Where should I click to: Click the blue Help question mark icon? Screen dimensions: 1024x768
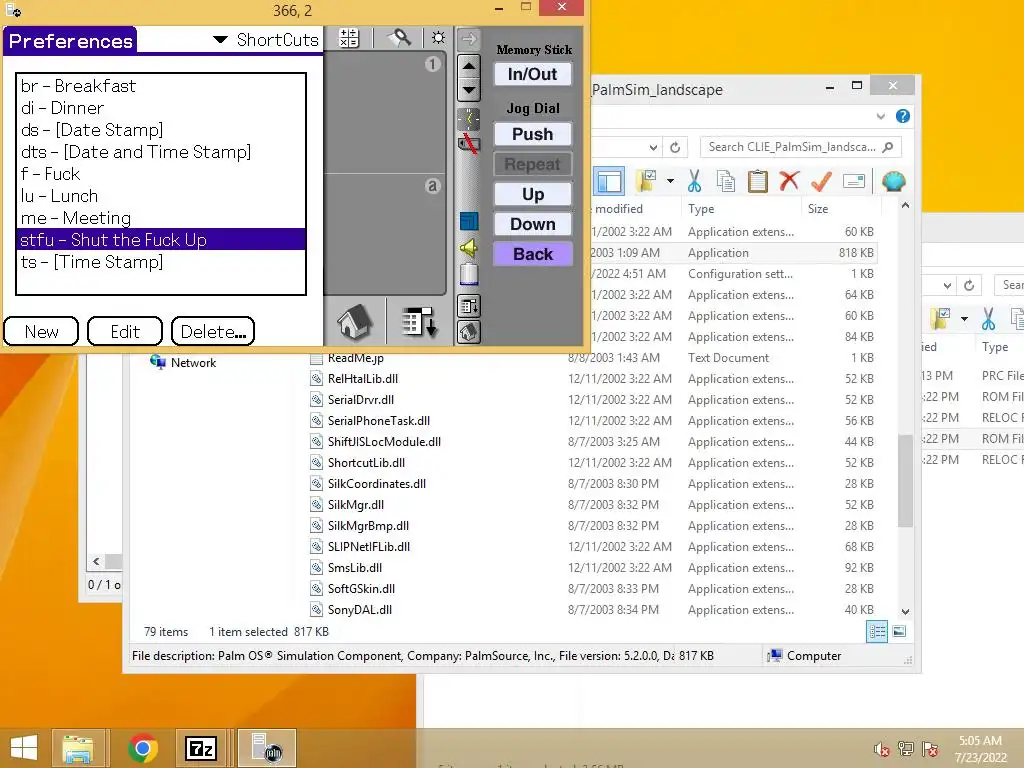(x=903, y=116)
